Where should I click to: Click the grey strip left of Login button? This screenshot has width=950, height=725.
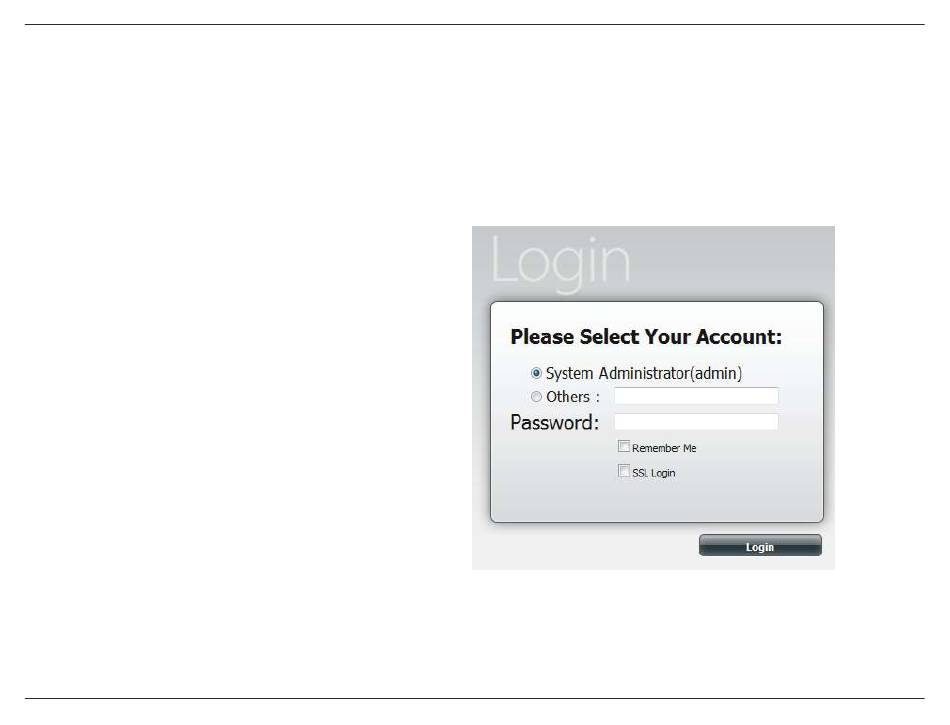point(585,546)
